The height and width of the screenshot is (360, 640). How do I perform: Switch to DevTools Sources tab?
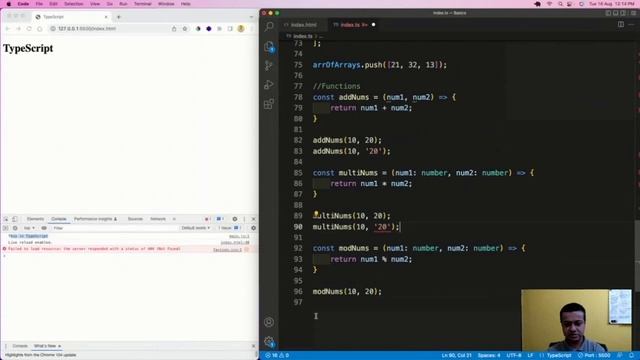[x=135, y=219]
